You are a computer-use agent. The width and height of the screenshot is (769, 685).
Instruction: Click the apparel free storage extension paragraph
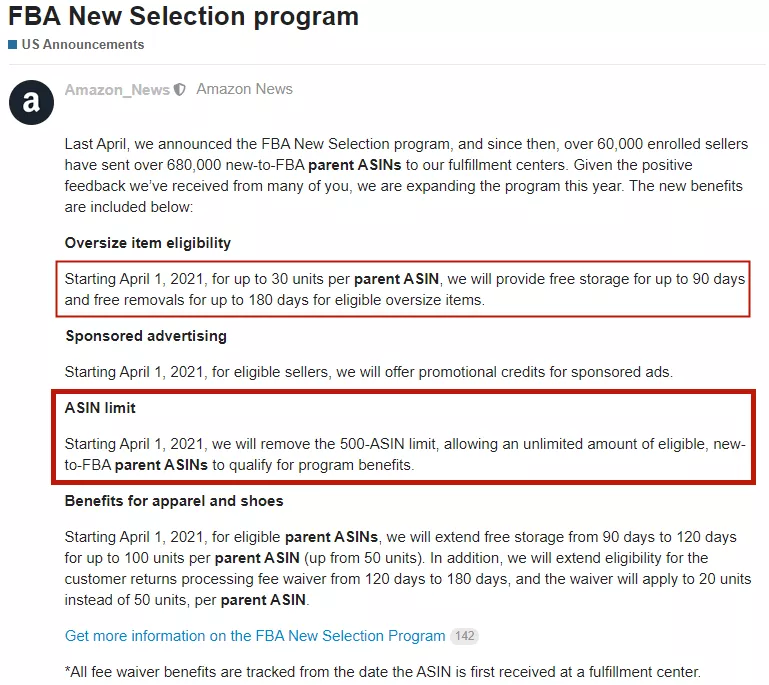tap(408, 568)
